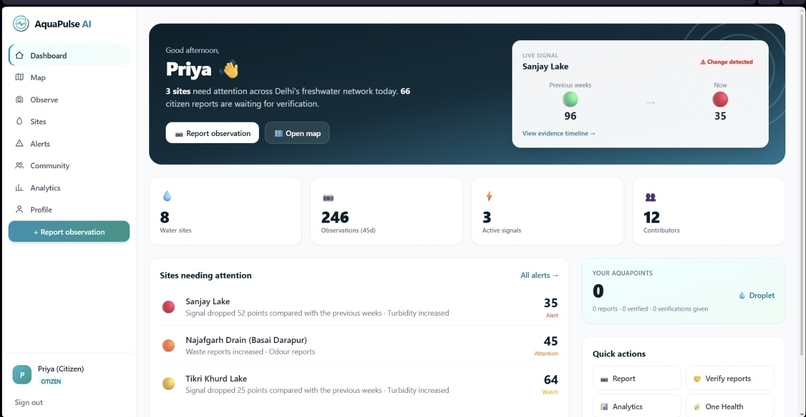
Task: Open the Map page from sidebar
Action: point(69,78)
